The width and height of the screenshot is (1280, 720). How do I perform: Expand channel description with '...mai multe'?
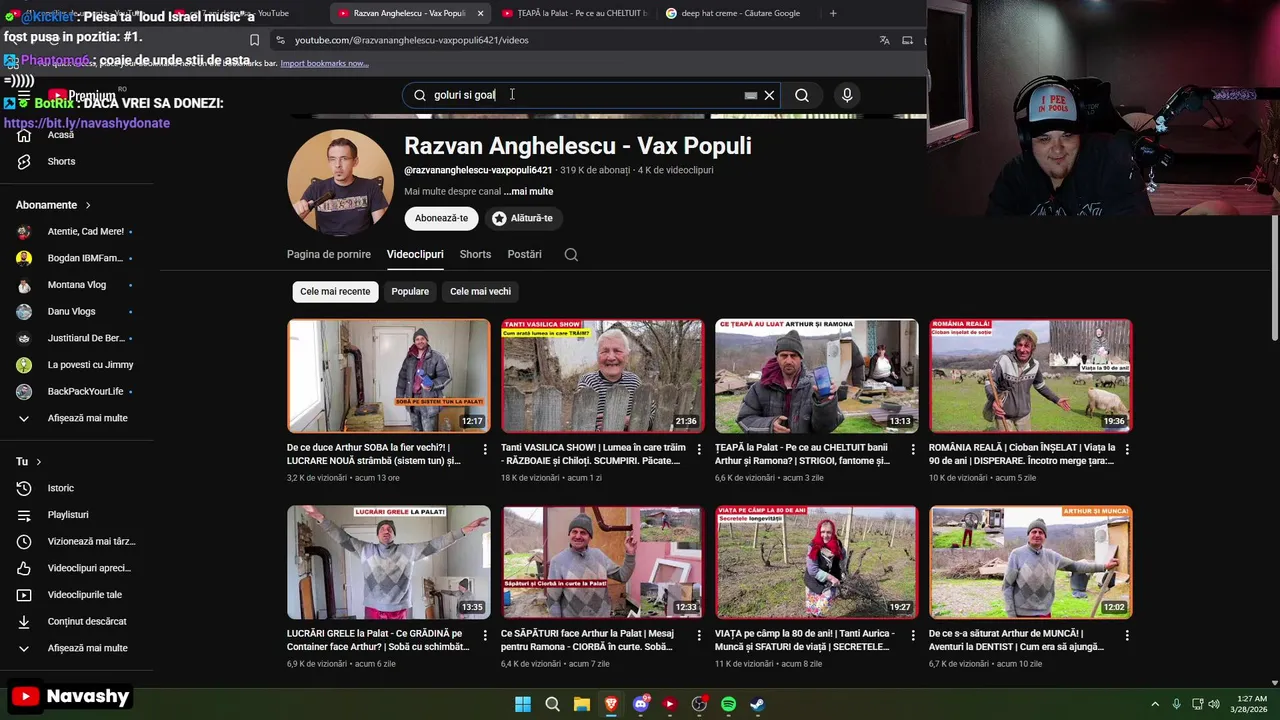(x=528, y=191)
